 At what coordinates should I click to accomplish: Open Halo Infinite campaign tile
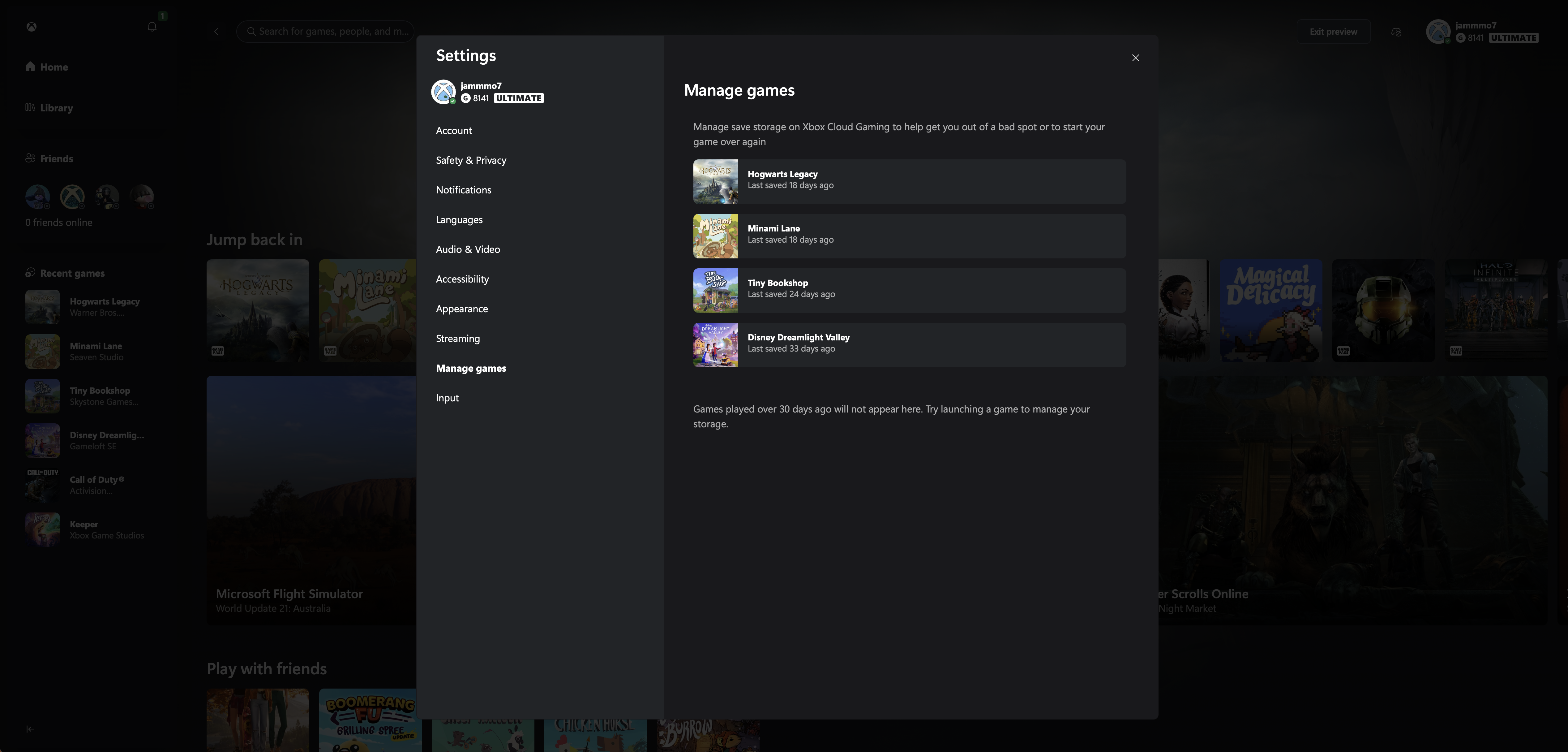point(1383,310)
